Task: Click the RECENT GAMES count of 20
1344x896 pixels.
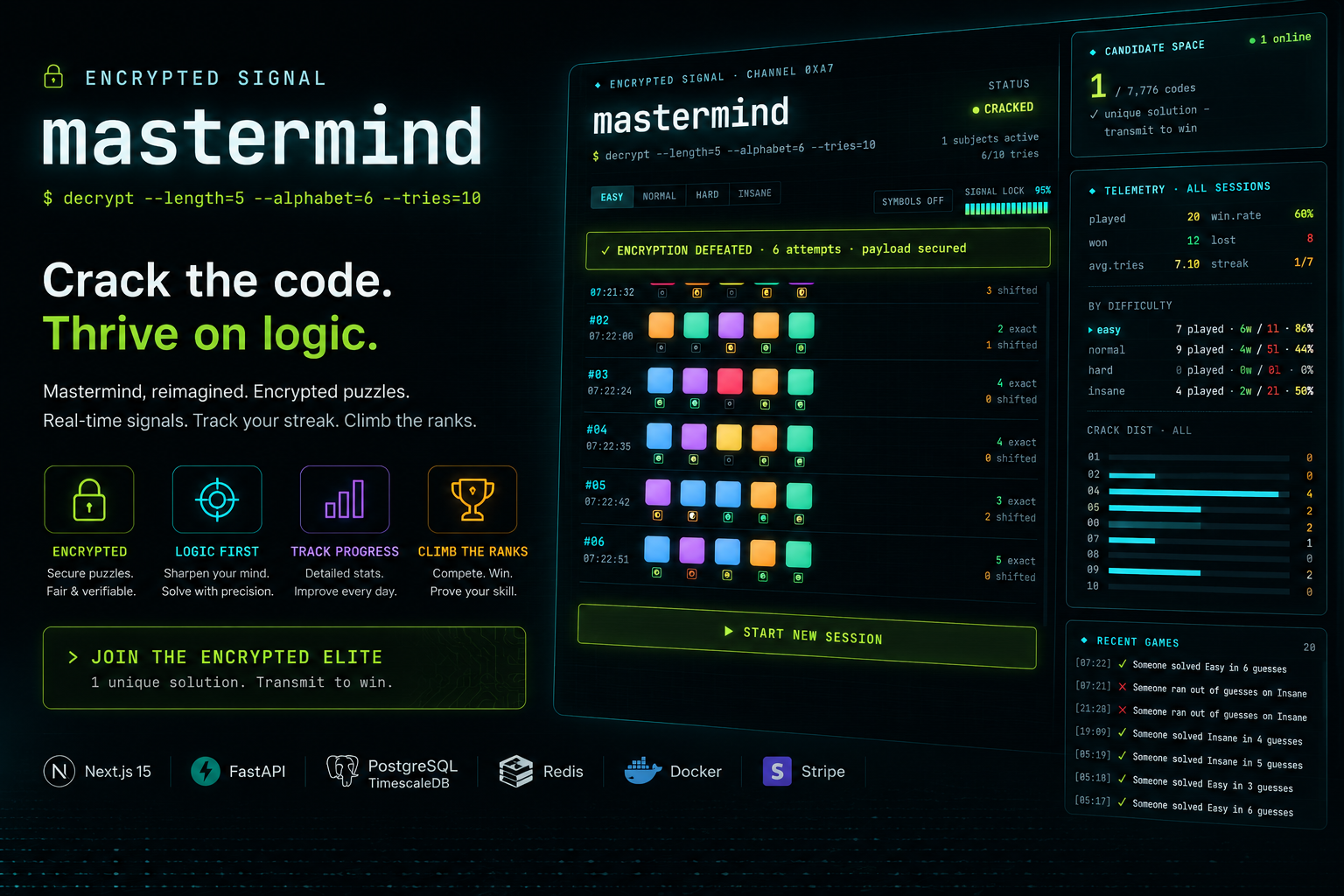Action: 1309,647
